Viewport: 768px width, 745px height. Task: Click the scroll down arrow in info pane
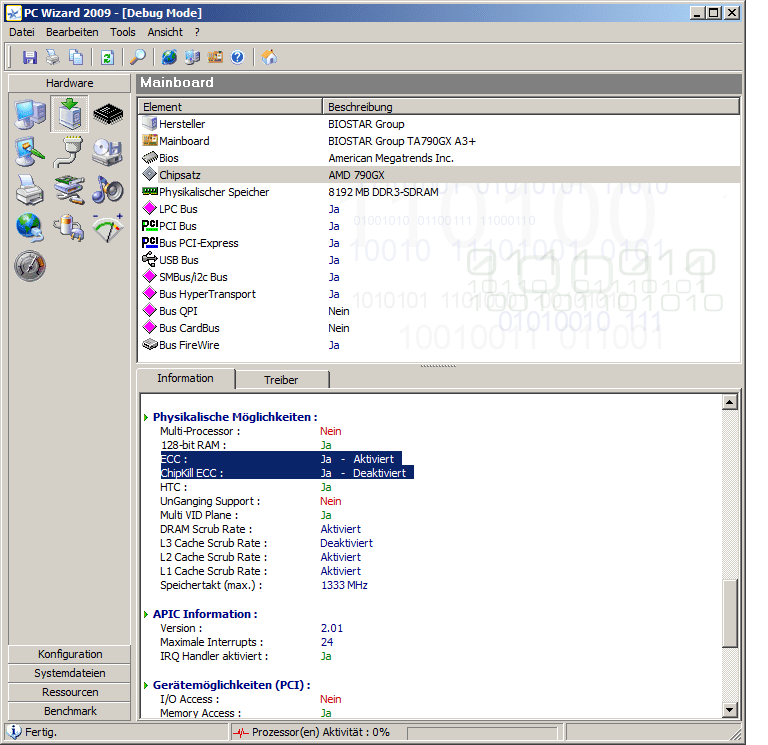coord(729,709)
